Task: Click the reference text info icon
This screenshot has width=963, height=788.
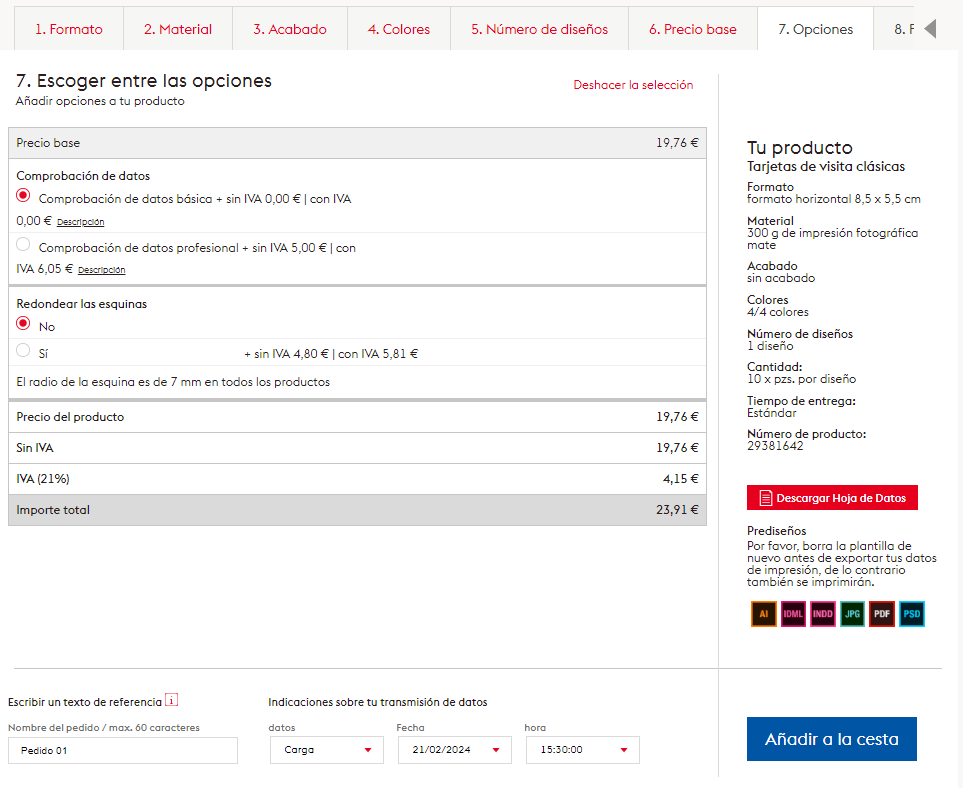Action: 171,701
